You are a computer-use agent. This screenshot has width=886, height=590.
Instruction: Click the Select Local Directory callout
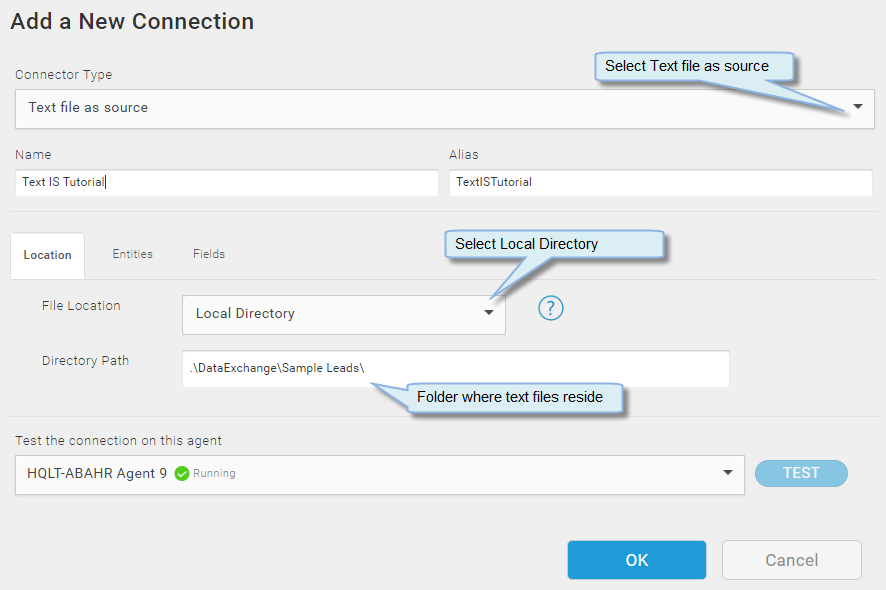coord(554,244)
